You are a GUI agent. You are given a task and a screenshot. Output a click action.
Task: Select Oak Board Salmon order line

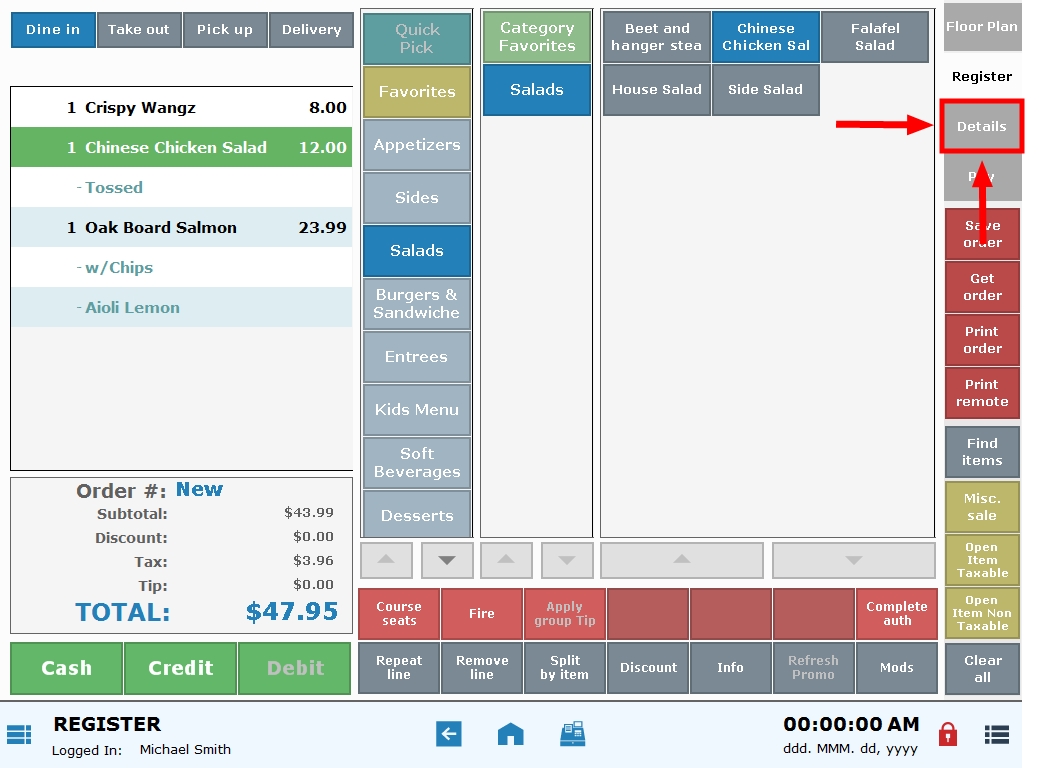click(182, 227)
